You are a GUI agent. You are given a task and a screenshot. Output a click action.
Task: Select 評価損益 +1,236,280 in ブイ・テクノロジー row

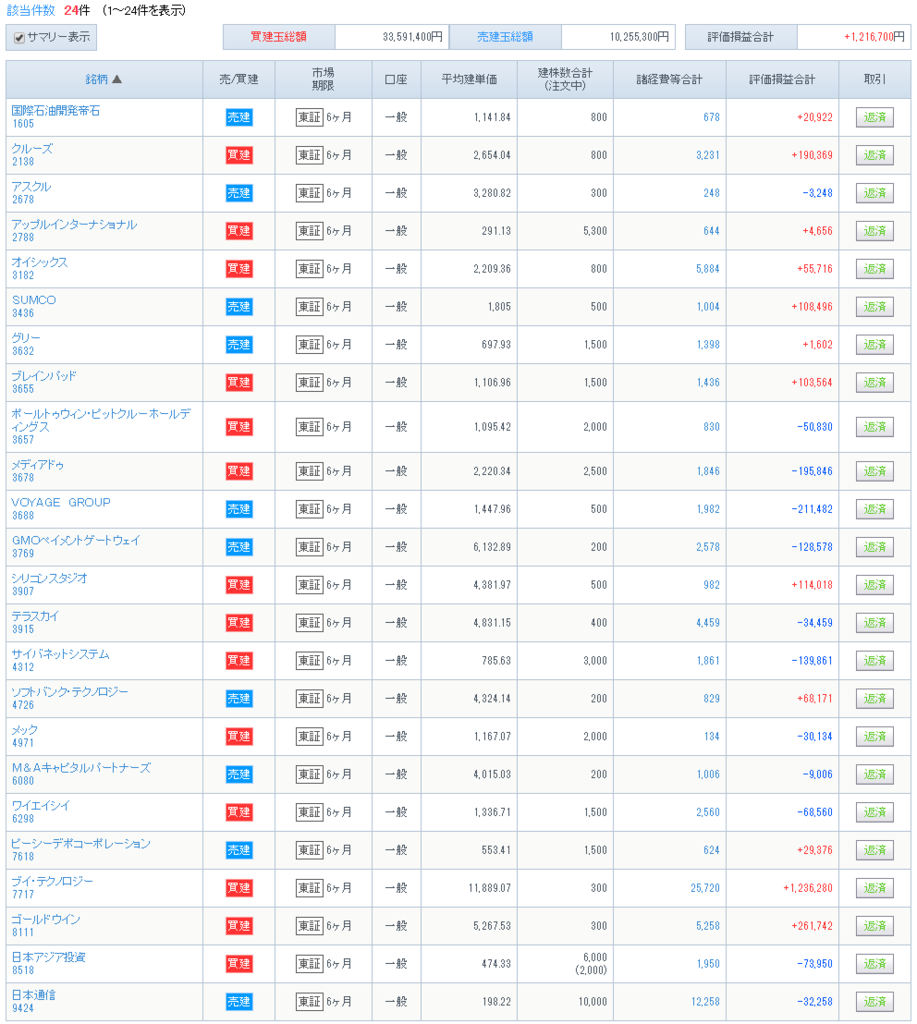pyautogui.click(x=808, y=888)
